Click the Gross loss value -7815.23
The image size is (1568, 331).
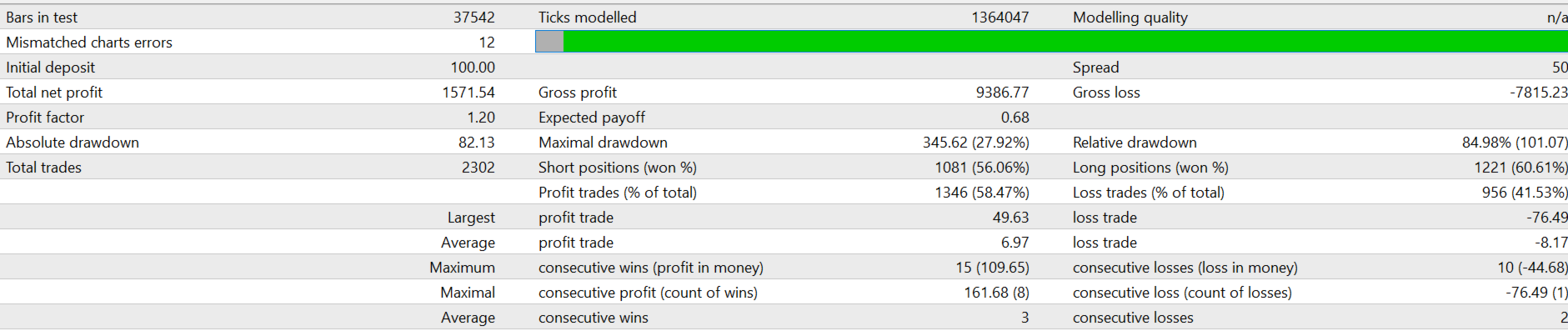[1539, 93]
